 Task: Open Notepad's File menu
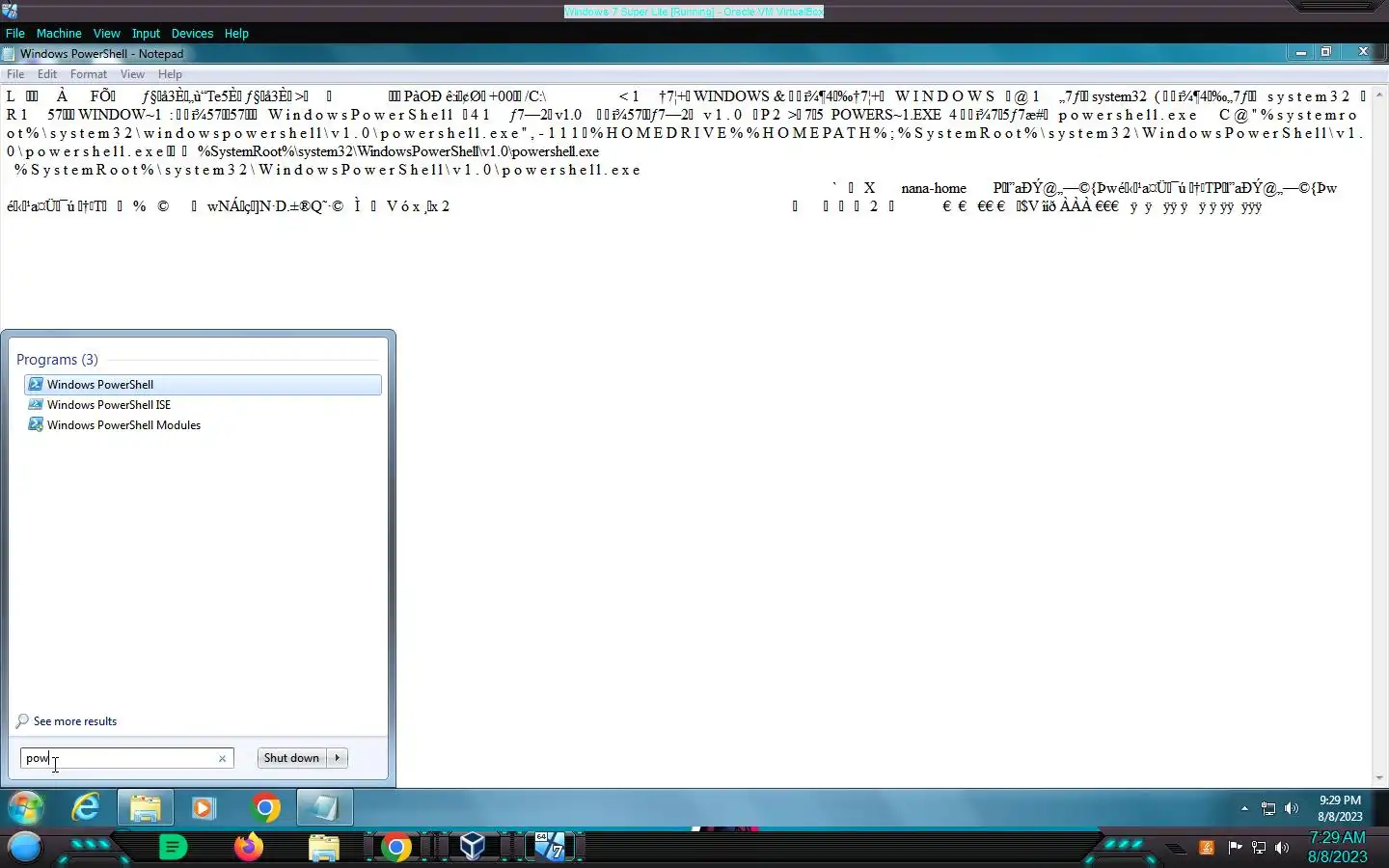pyautogui.click(x=15, y=74)
